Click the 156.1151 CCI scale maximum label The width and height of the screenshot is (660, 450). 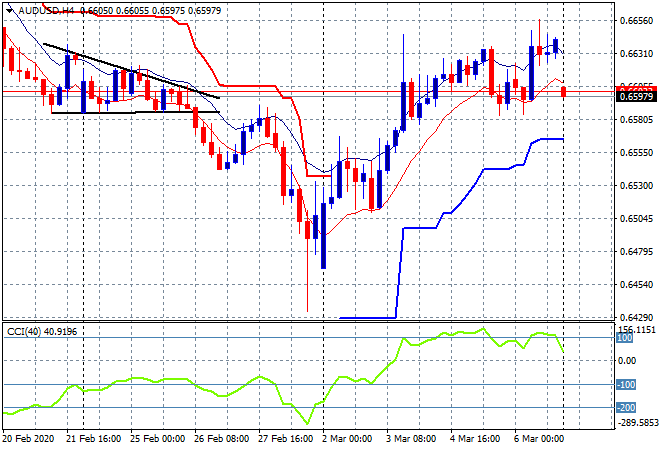coord(636,329)
